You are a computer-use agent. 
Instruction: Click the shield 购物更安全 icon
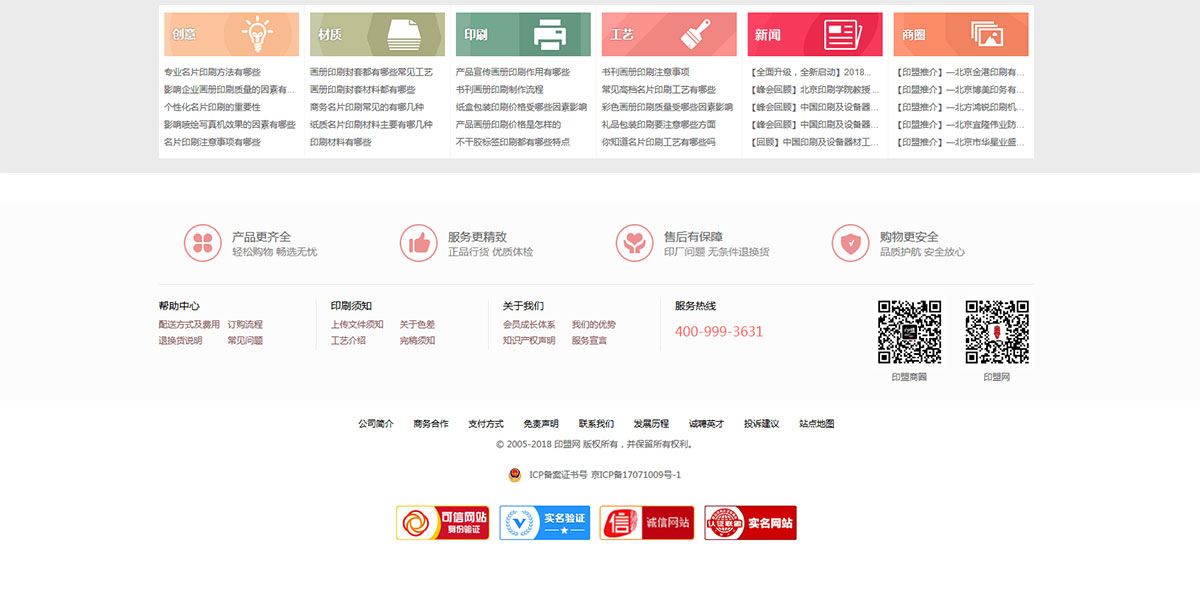(x=850, y=243)
